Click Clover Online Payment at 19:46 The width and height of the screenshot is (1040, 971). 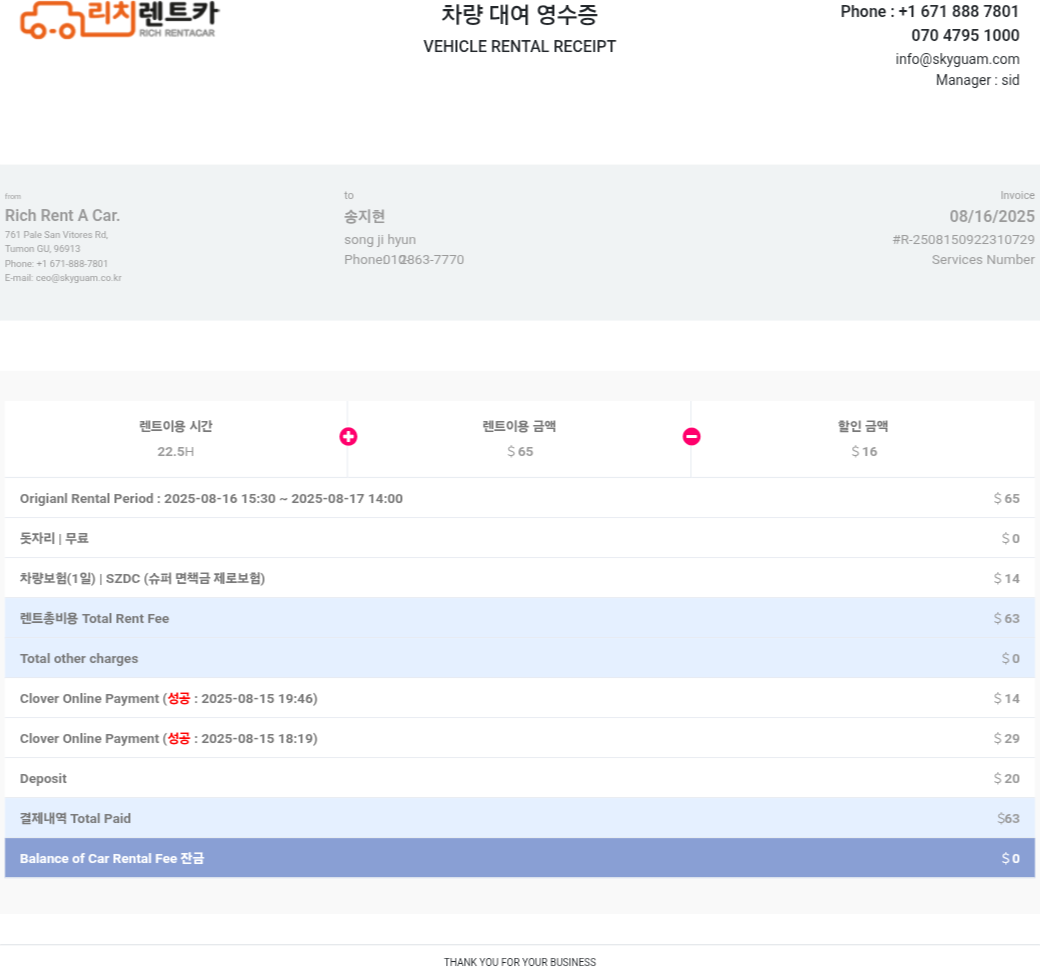(x=168, y=698)
